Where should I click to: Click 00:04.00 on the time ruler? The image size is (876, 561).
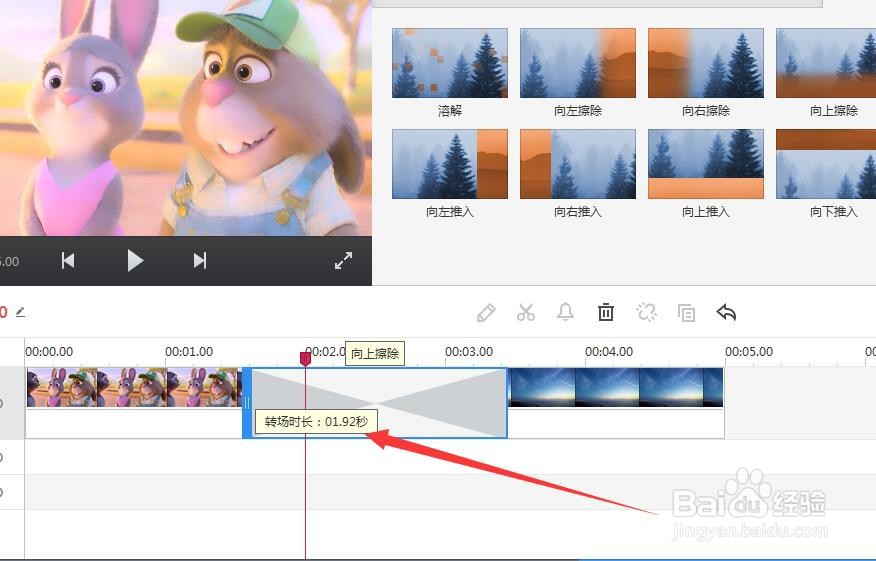[x=609, y=351]
